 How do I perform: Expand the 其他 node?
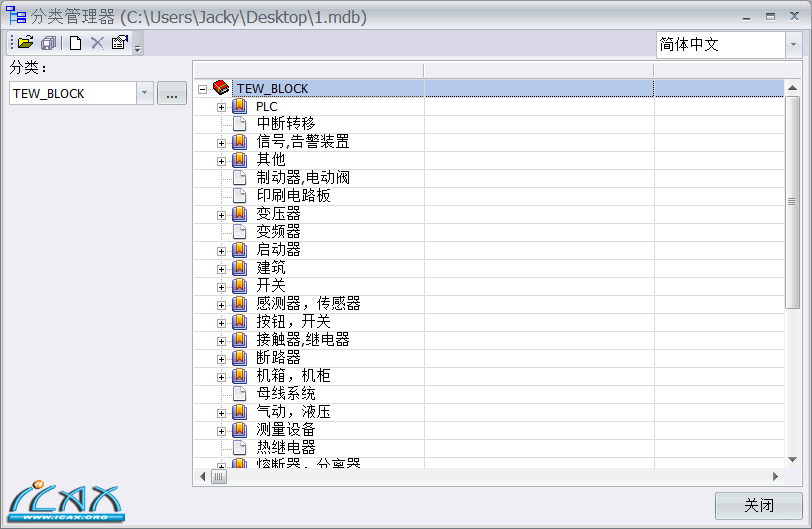[221, 161]
